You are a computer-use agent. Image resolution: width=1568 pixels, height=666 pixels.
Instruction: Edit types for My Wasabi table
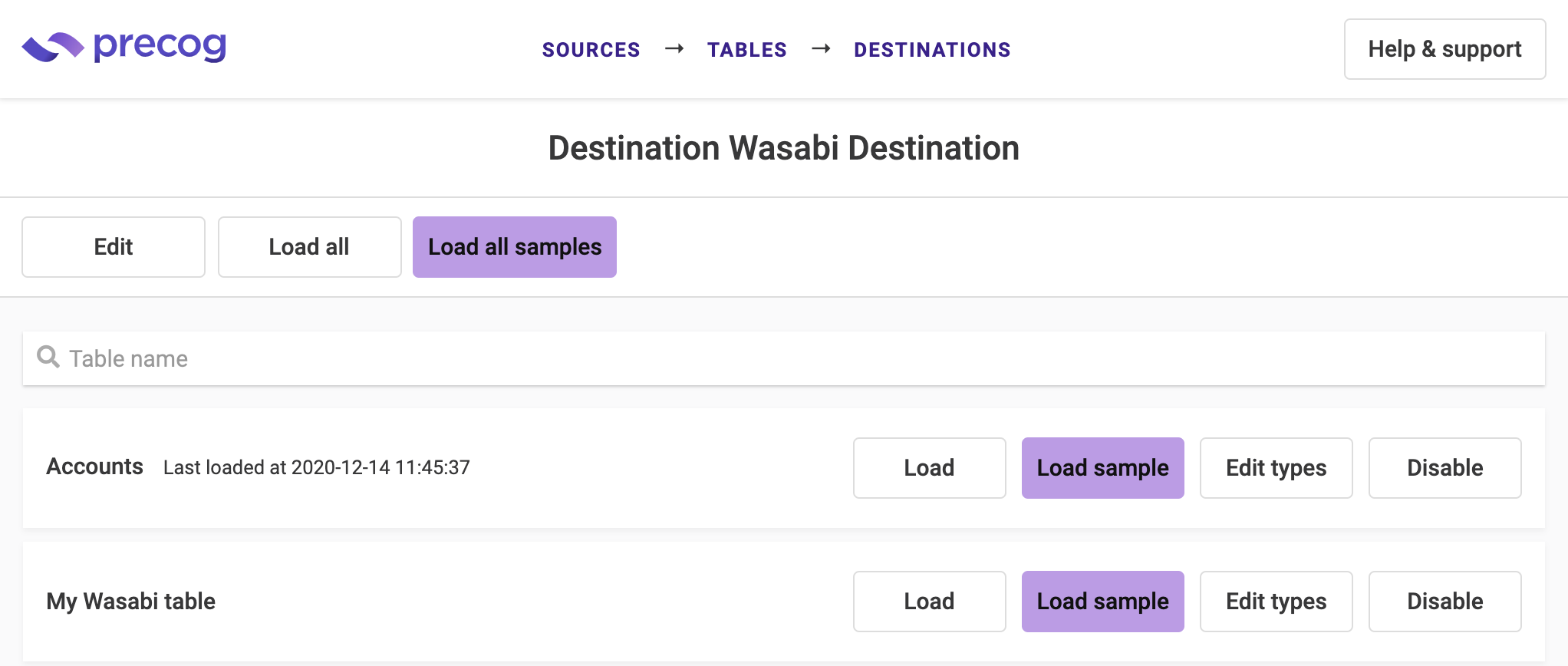[1276, 602]
